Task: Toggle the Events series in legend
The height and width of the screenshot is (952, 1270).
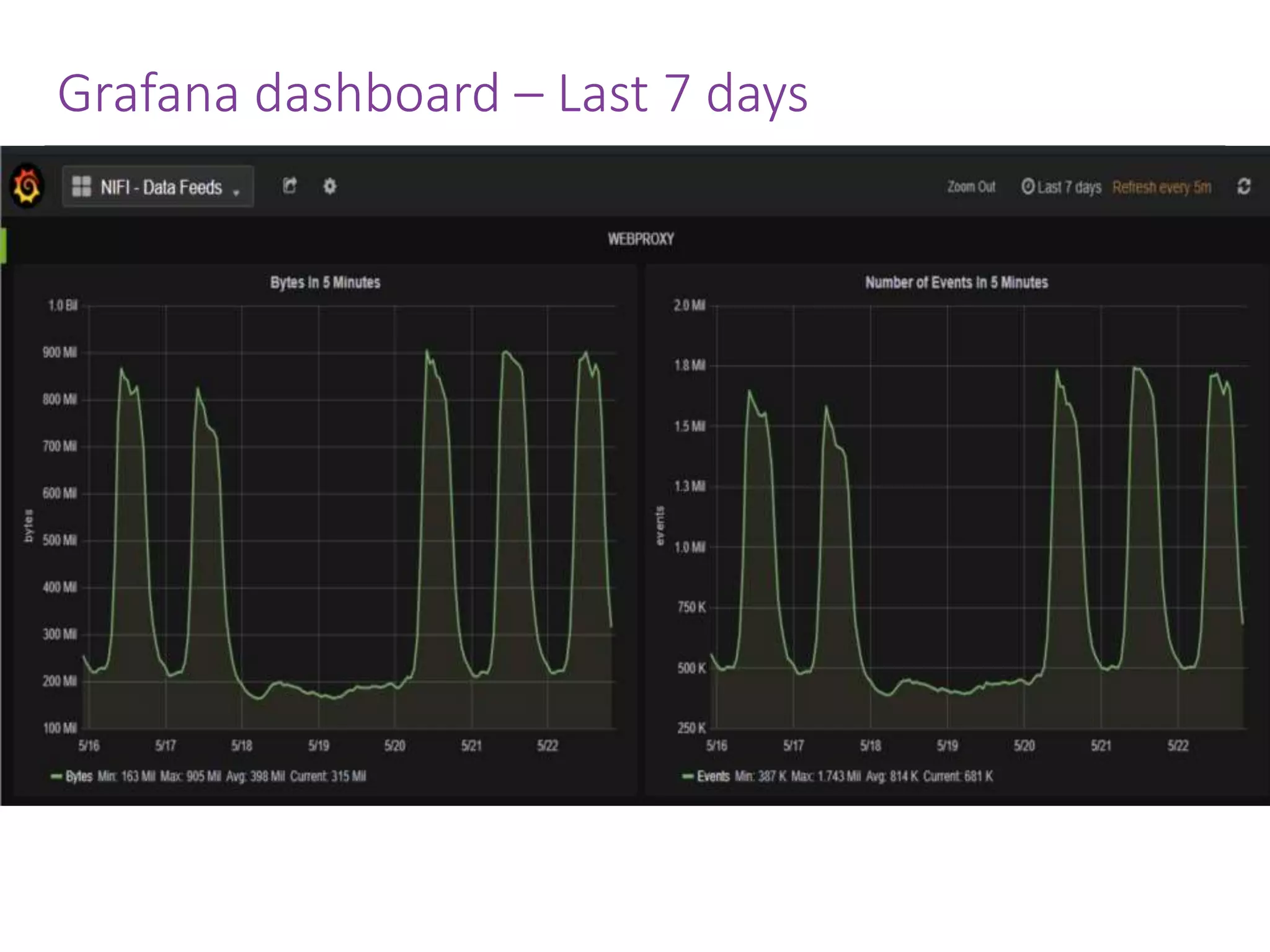Action: click(x=713, y=777)
